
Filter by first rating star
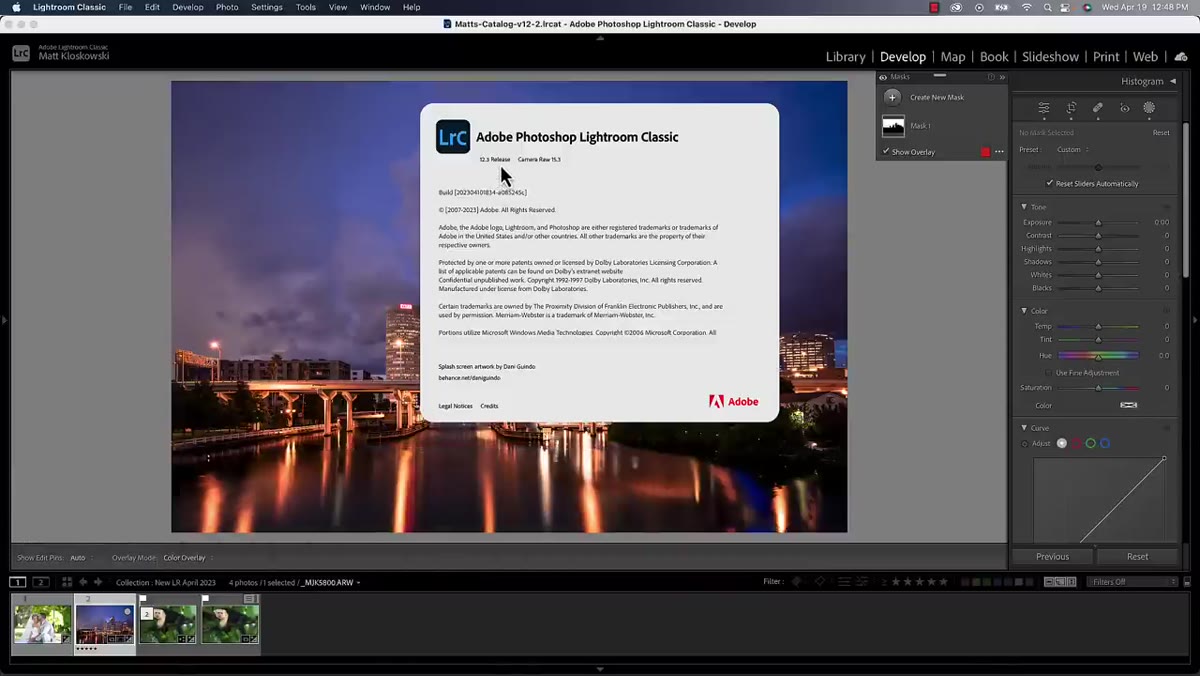coord(896,581)
